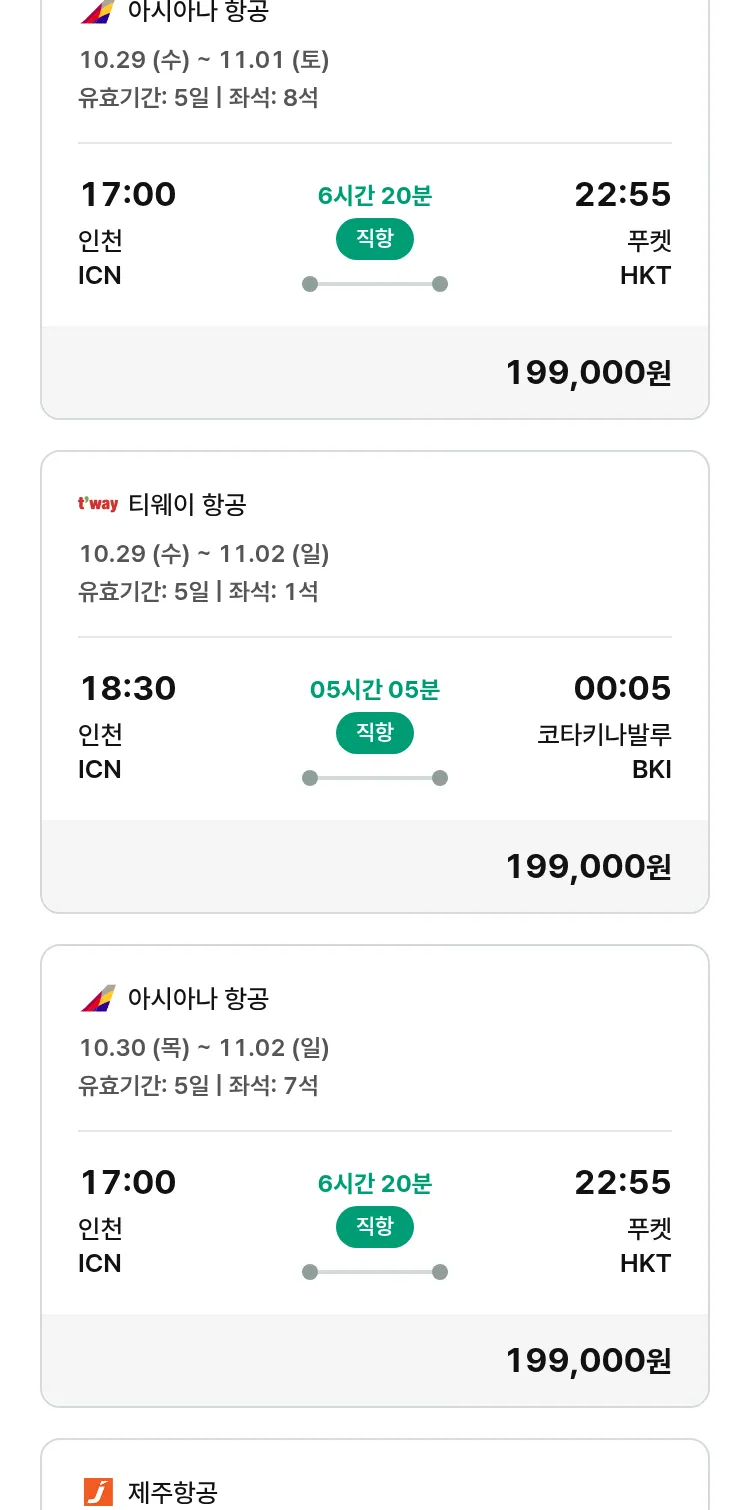
Task: Click Asiana logo on the 10.29 ~ 11.01 card
Action: coord(98,12)
